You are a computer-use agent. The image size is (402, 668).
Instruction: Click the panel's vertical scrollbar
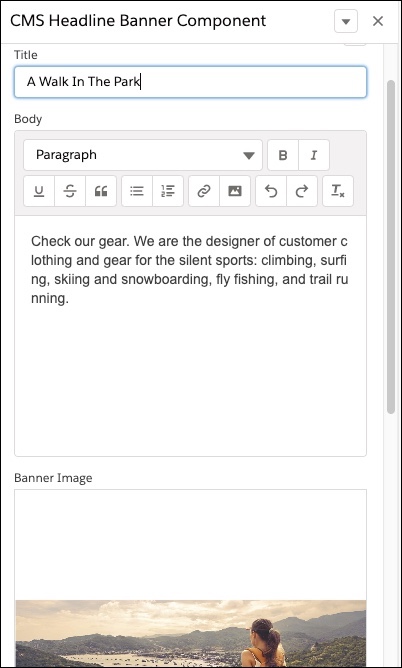point(391,247)
